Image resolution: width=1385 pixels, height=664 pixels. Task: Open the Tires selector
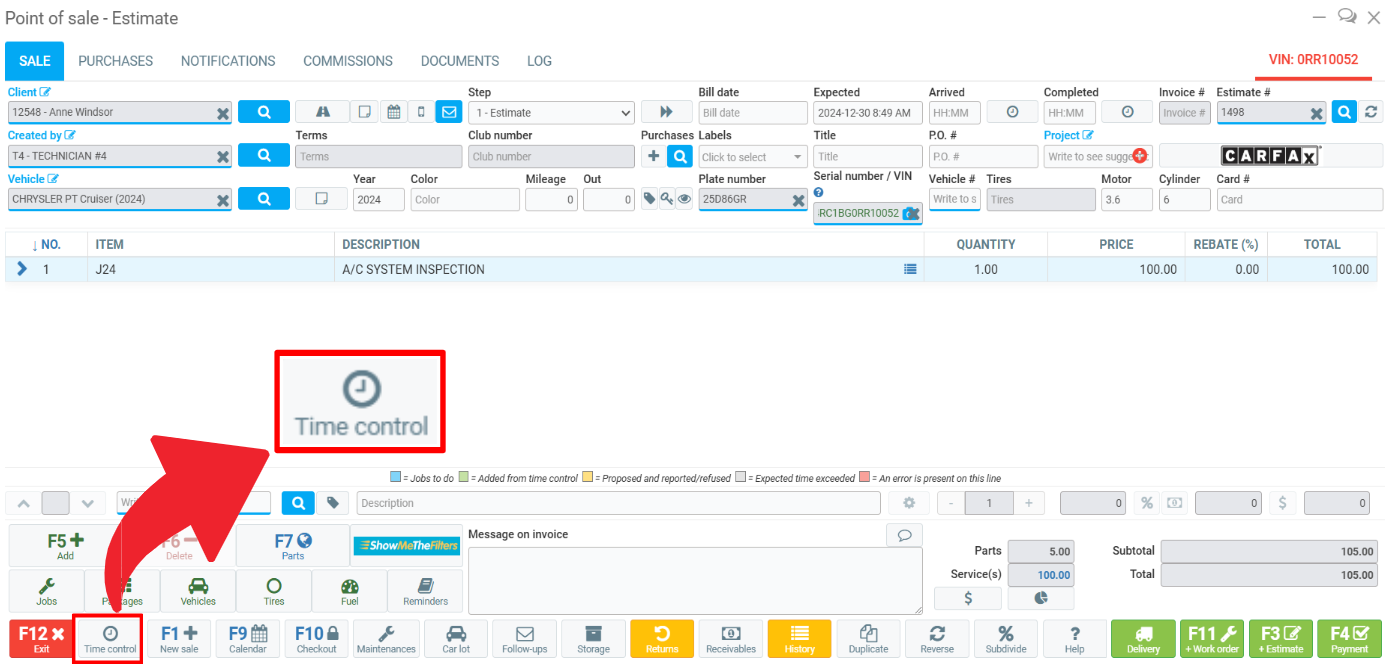[273, 591]
